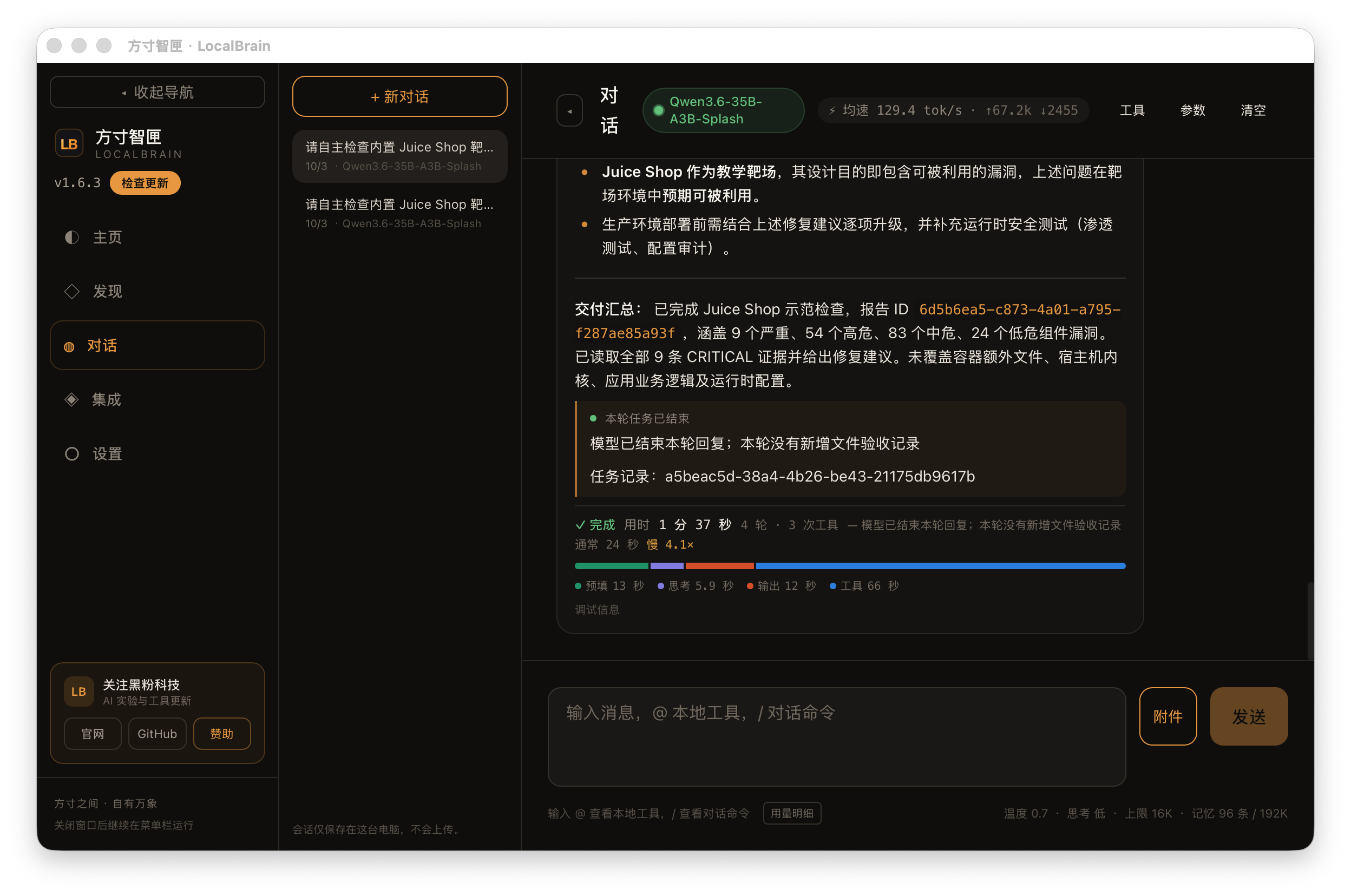Click the 附件 attachment button
This screenshot has height=896, width=1351.
tap(1168, 716)
